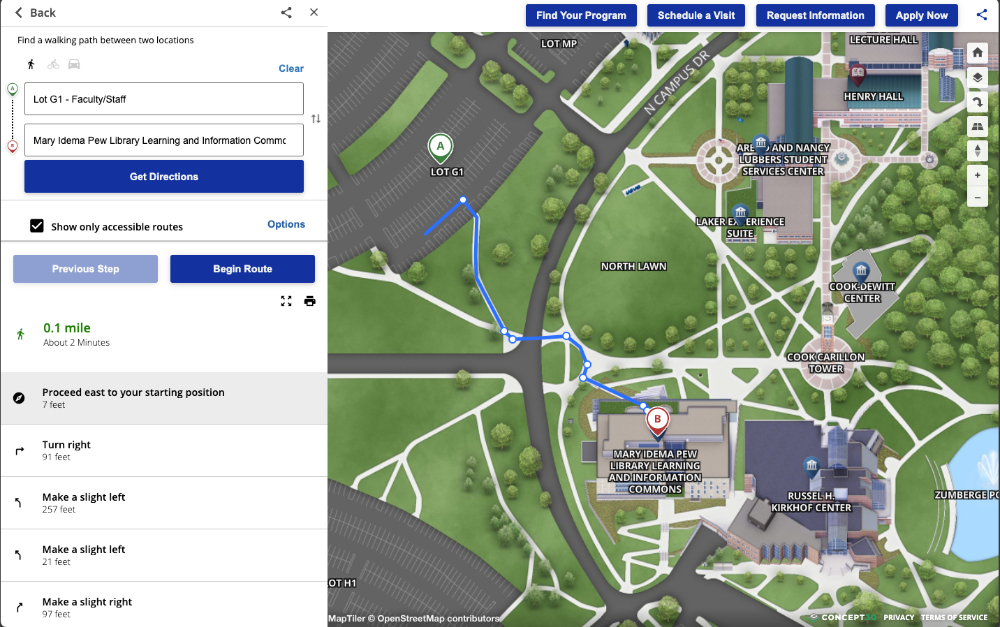Toggle Show only accessible routes checkbox
The image size is (1000, 627).
[x=37, y=226]
